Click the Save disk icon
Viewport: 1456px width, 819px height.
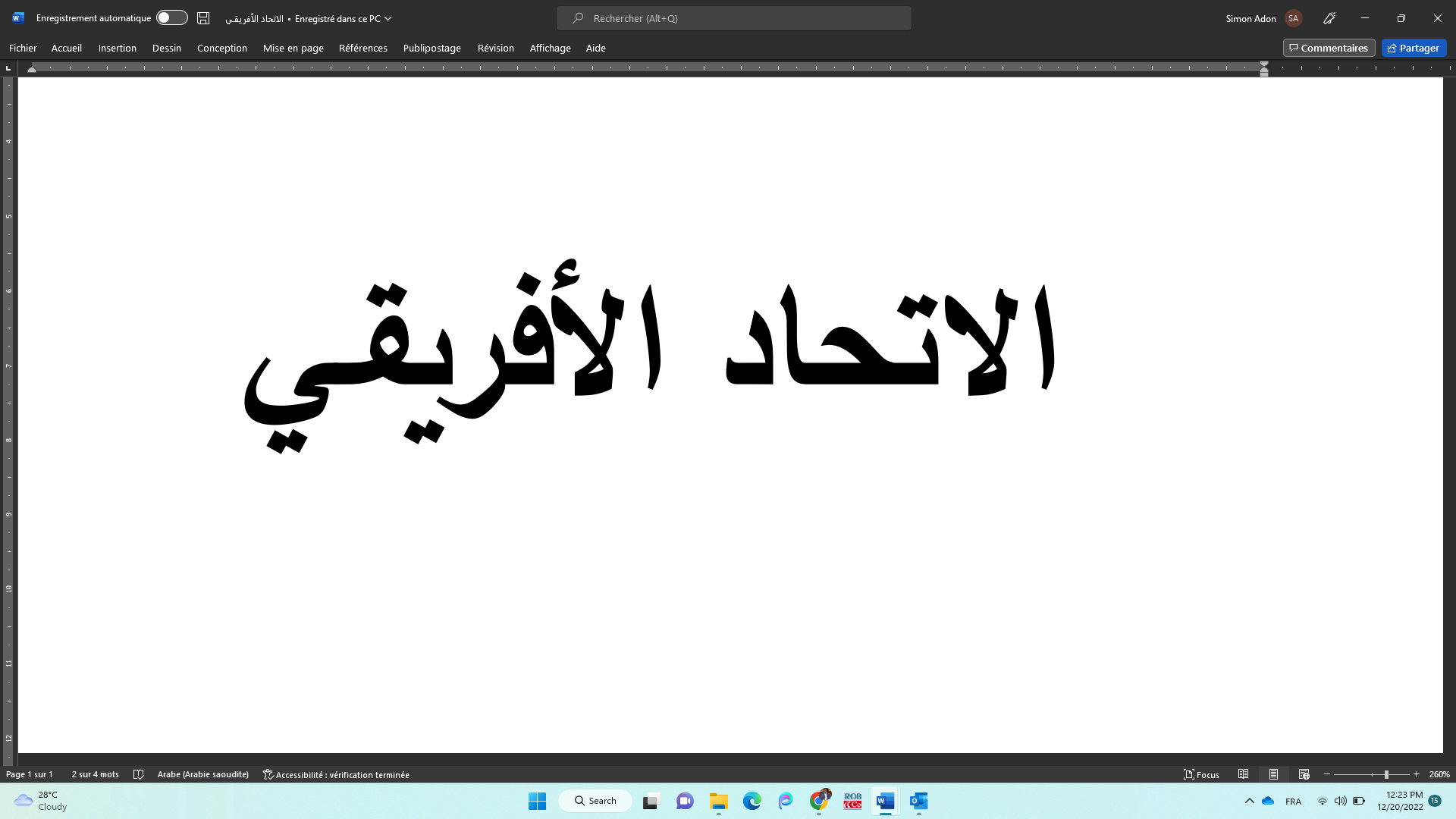pyautogui.click(x=203, y=18)
